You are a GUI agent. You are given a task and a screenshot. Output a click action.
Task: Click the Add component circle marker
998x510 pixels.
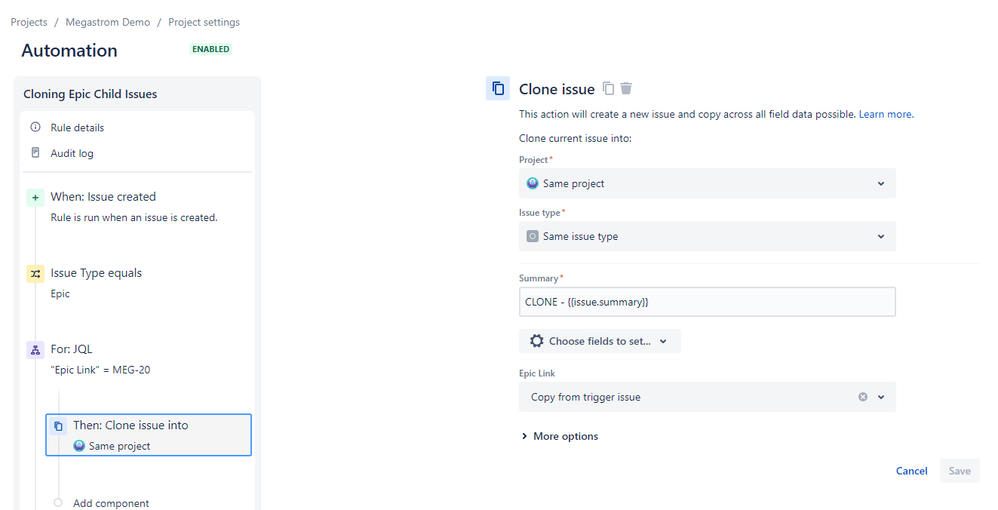58,502
